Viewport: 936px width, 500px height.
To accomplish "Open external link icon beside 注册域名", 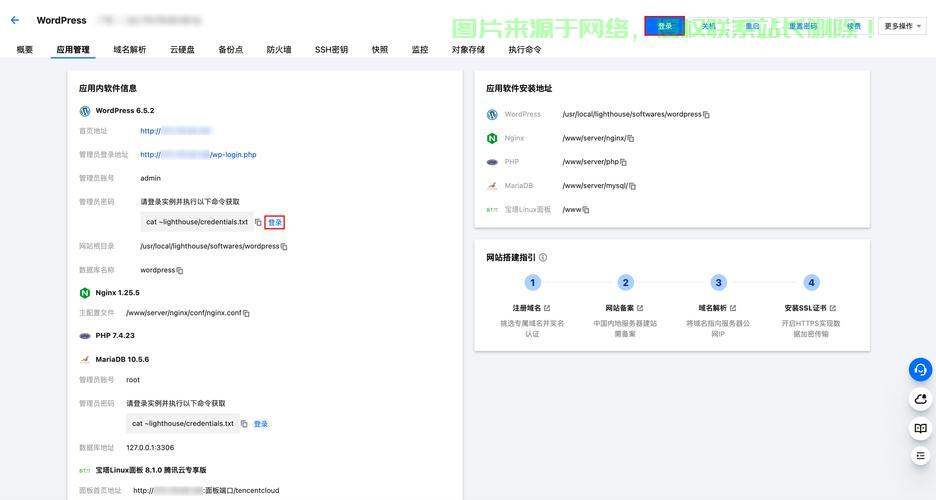I will [x=547, y=308].
